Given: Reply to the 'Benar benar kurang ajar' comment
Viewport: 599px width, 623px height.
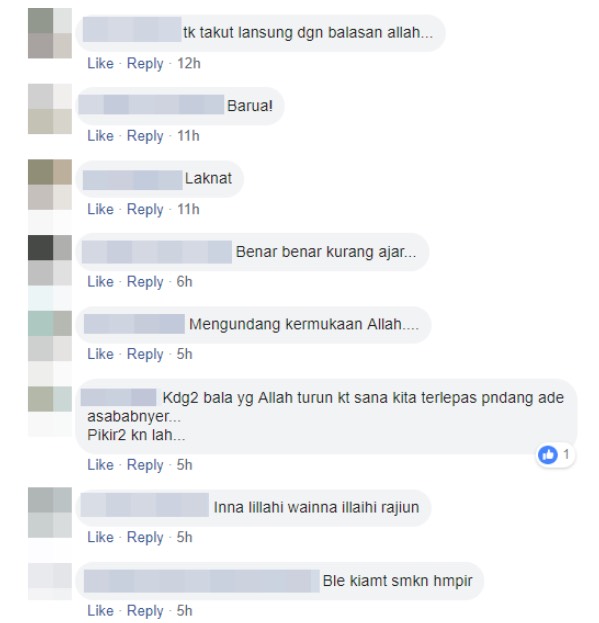Looking at the screenshot, I should coord(145,282).
